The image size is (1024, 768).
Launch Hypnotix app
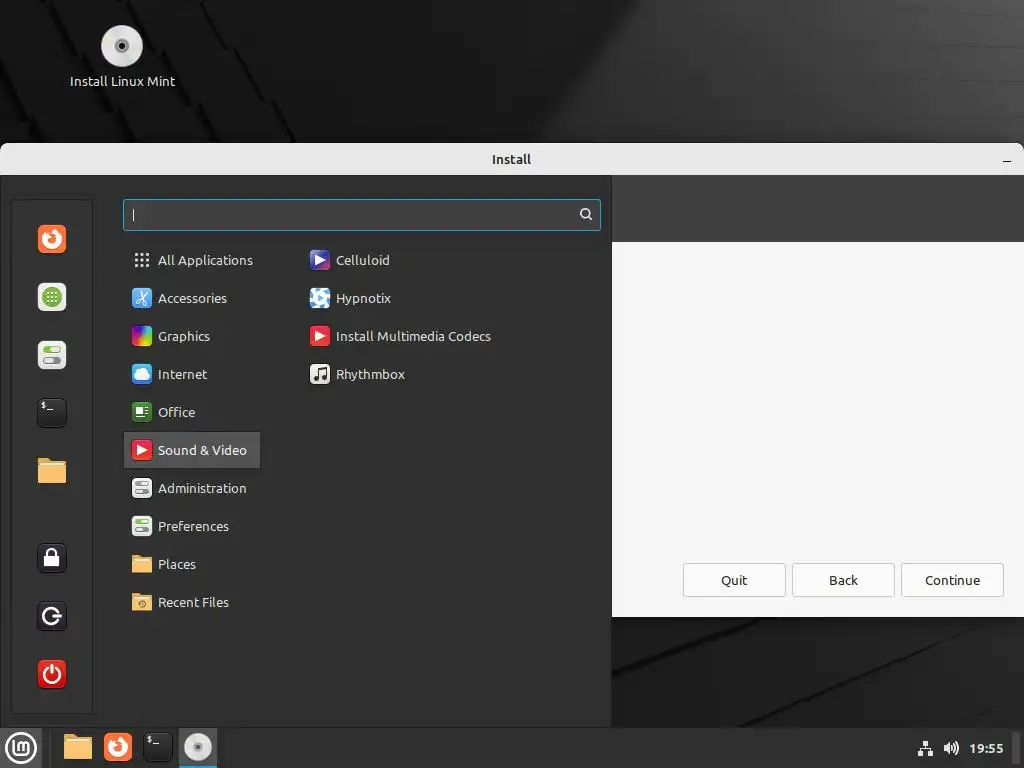(350, 298)
